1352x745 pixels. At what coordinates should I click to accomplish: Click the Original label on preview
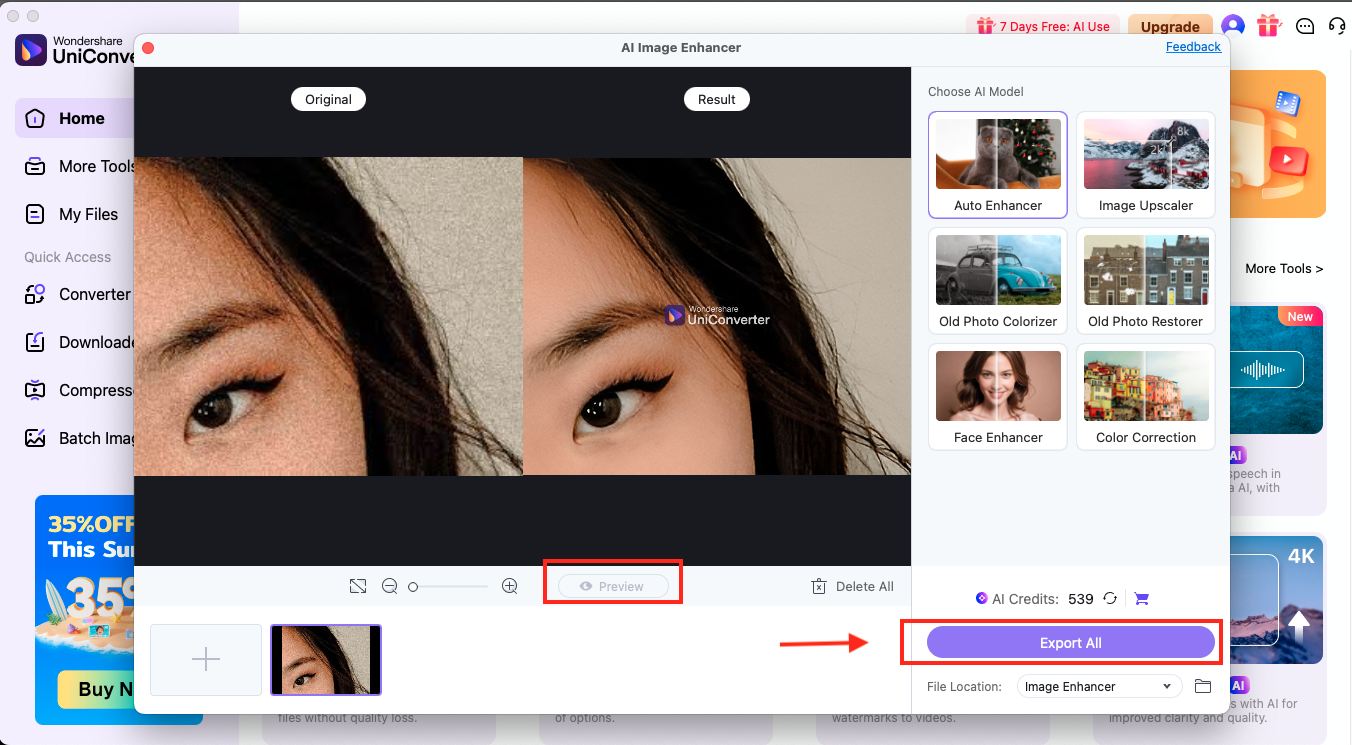click(328, 99)
